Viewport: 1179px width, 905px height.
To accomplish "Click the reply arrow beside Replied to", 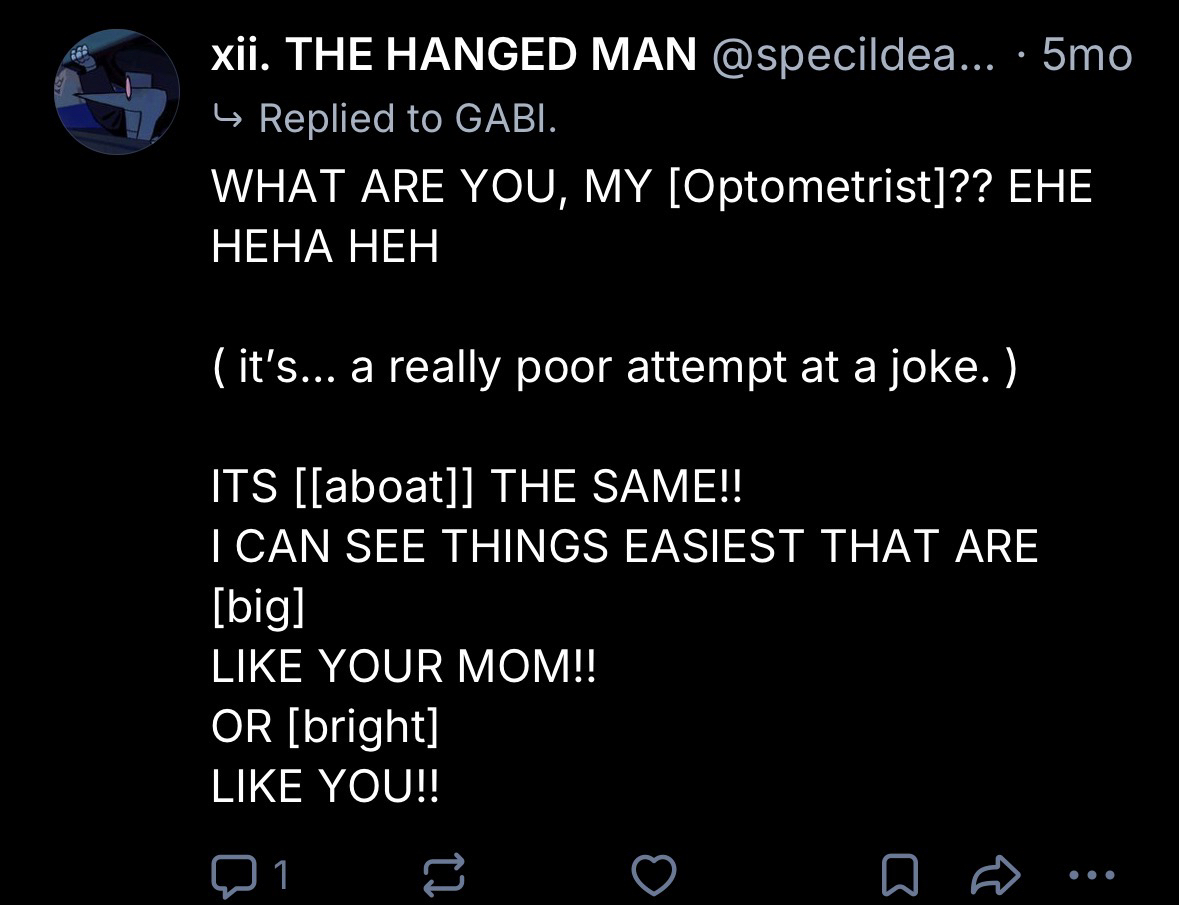I will tap(228, 119).
